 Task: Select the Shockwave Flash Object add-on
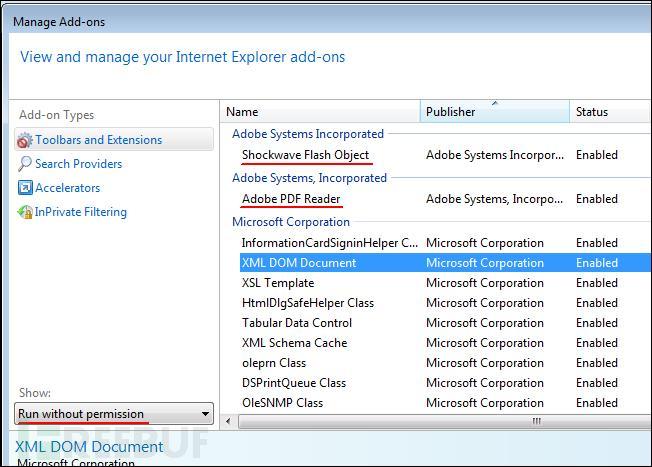[x=305, y=155]
